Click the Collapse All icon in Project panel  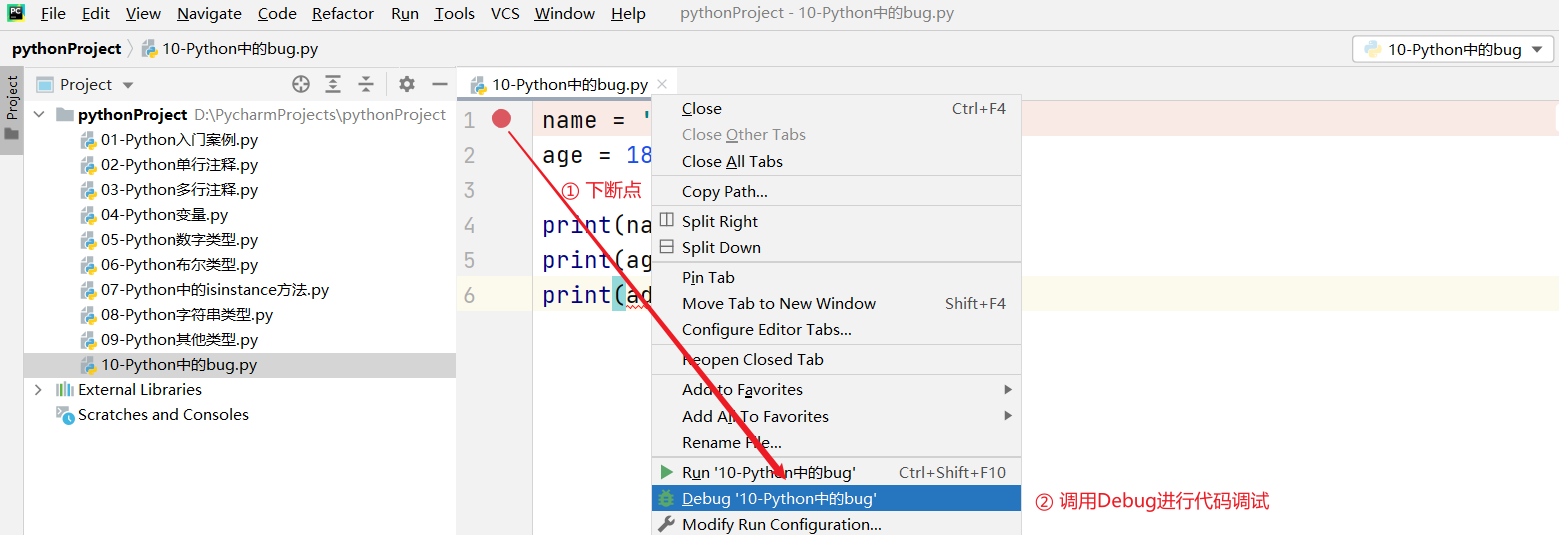pyautogui.click(x=366, y=84)
